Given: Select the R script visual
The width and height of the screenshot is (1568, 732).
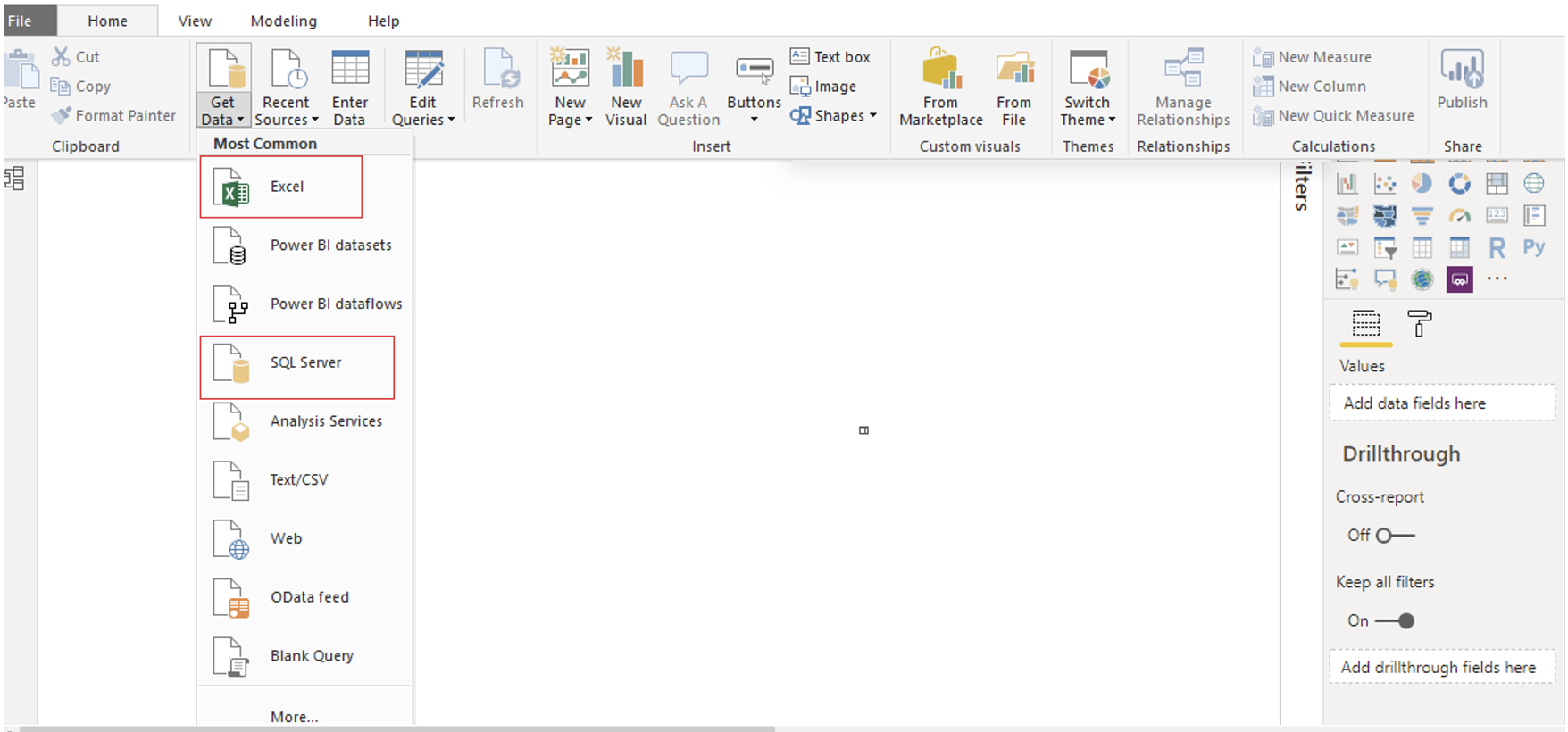Looking at the screenshot, I should point(1497,247).
